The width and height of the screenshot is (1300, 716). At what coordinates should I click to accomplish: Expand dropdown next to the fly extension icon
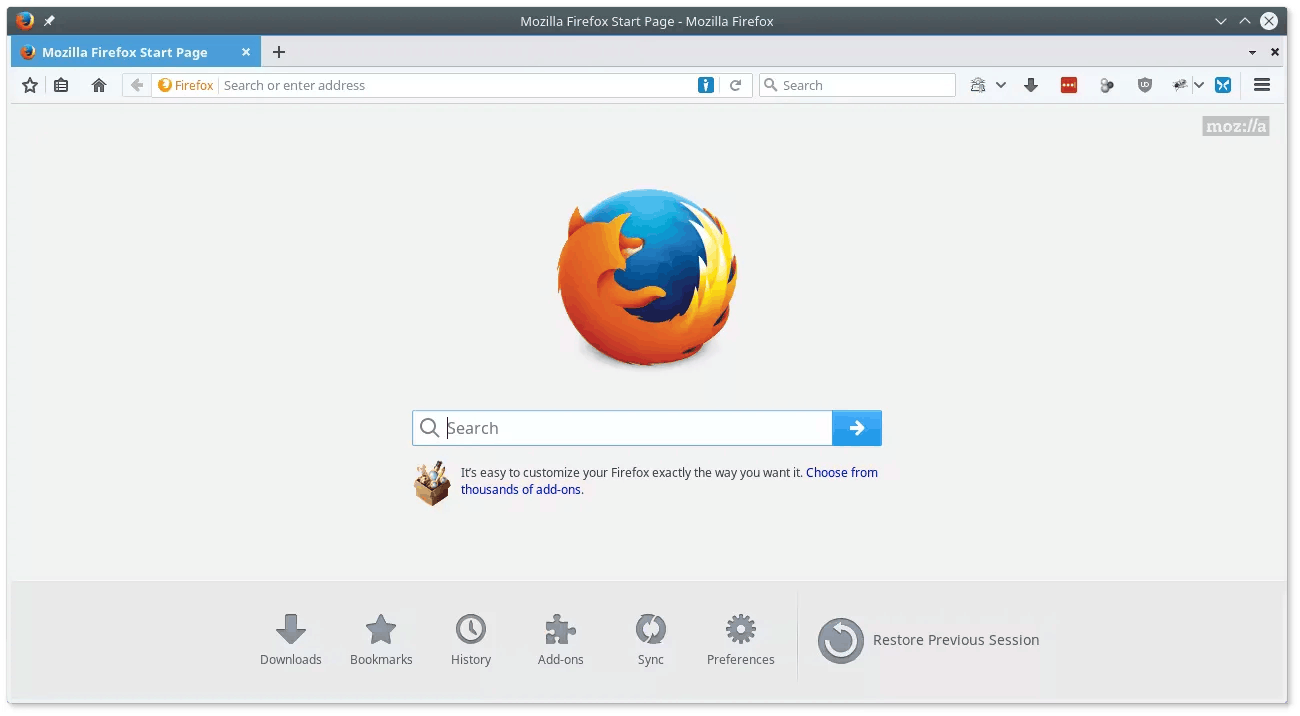(1199, 85)
